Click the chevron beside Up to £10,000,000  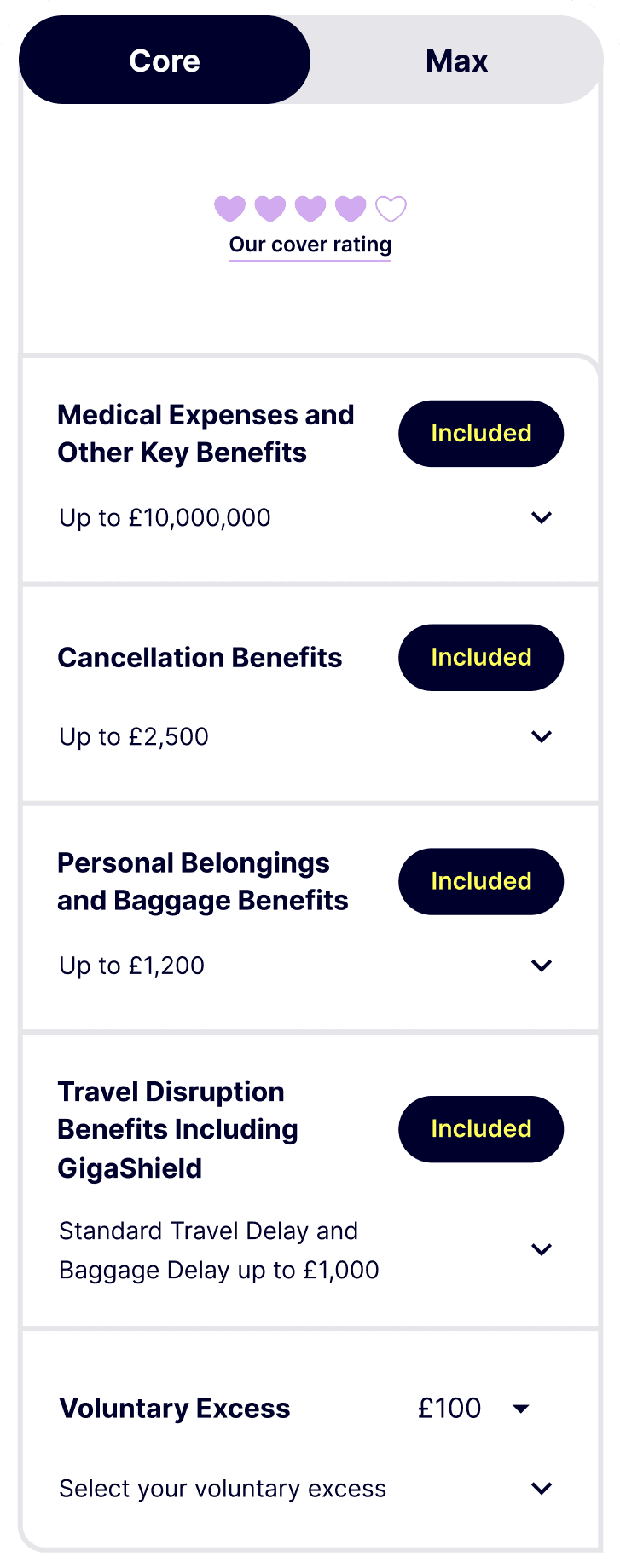542,517
